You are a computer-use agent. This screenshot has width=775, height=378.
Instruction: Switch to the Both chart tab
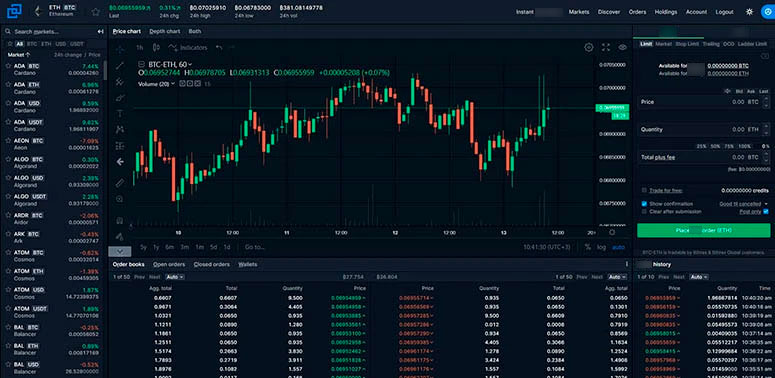click(195, 31)
